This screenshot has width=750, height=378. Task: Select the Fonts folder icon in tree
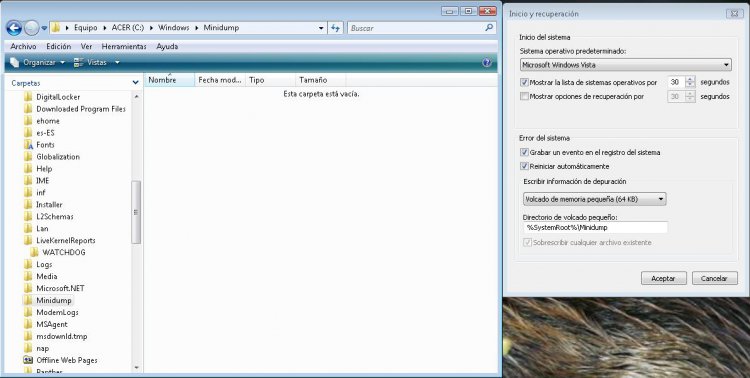(29, 145)
